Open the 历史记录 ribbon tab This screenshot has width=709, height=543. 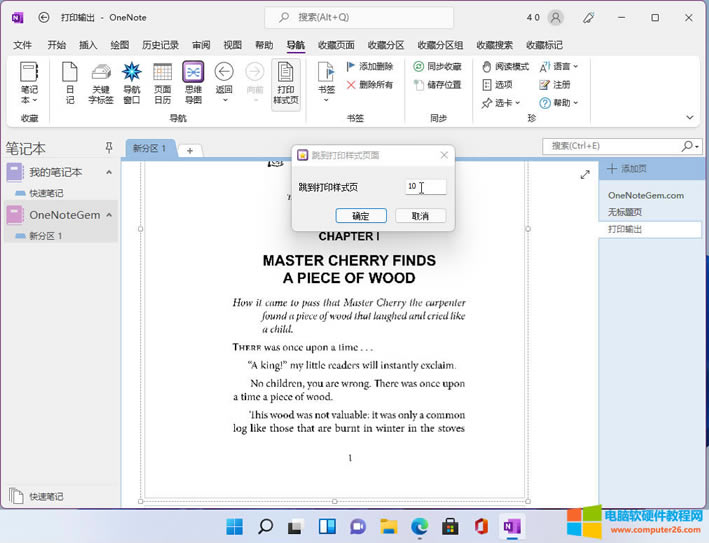[160, 45]
